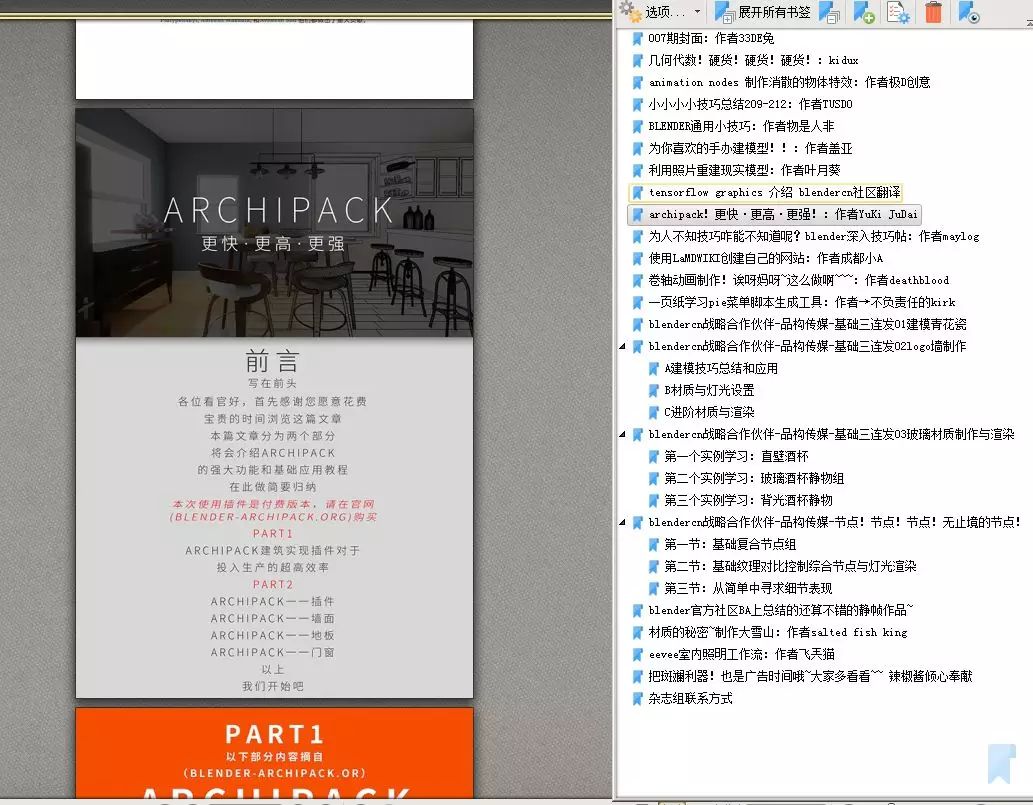This screenshot has width=1033, height=805.
Task: Open sub-bookmark 第一个实例学习：直壁酒杯
Action: pyautogui.click(x=736, y=456)
